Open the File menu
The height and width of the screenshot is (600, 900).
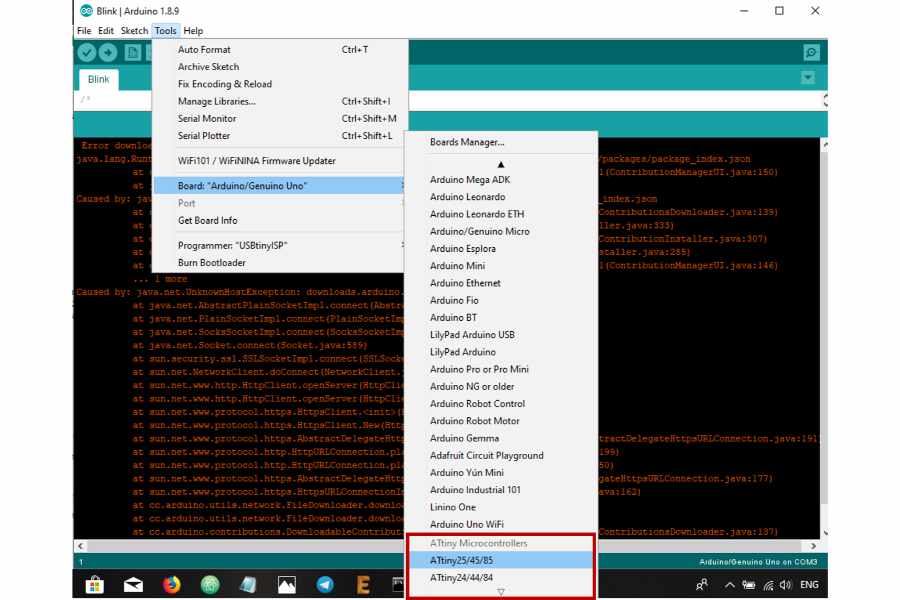pos(84,30)
